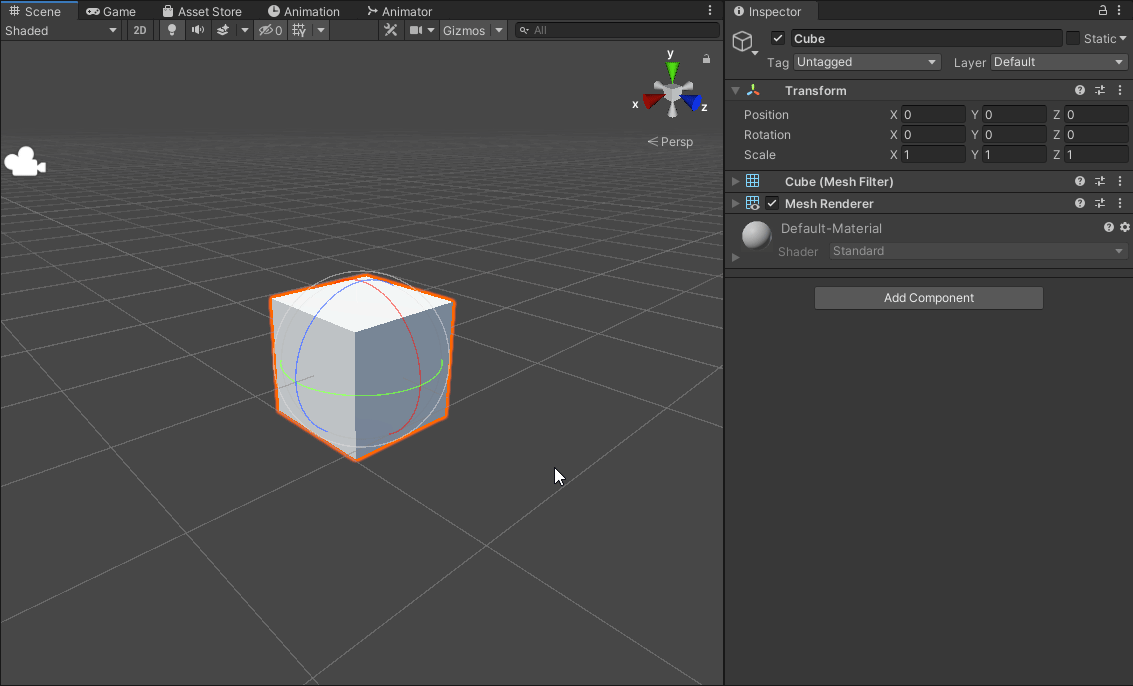1133x686 pixels.
Task: Click the Gizmos button
Action: (465, 30)
